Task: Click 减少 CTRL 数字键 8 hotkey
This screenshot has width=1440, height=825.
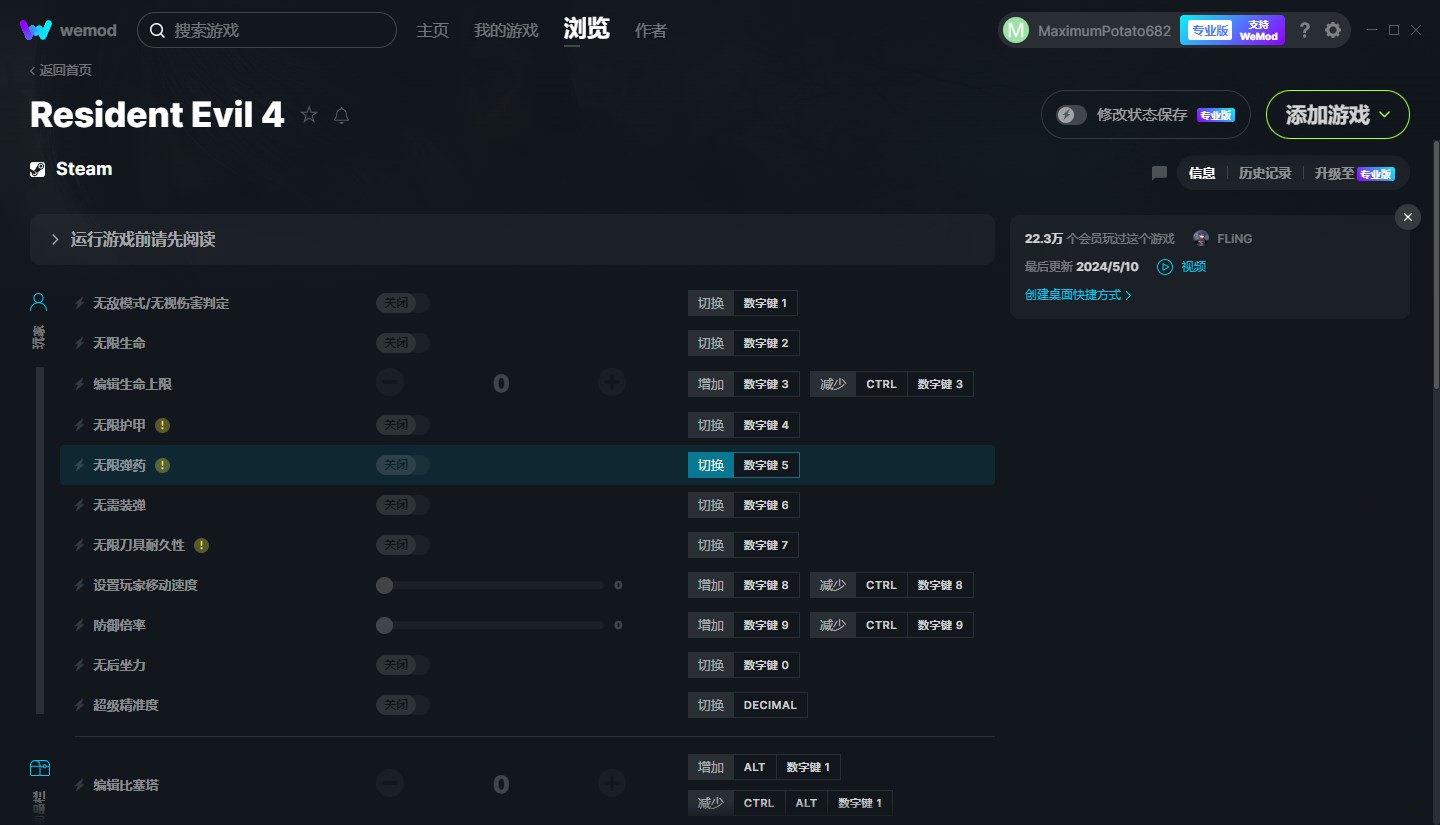Action: coord(892,585)
